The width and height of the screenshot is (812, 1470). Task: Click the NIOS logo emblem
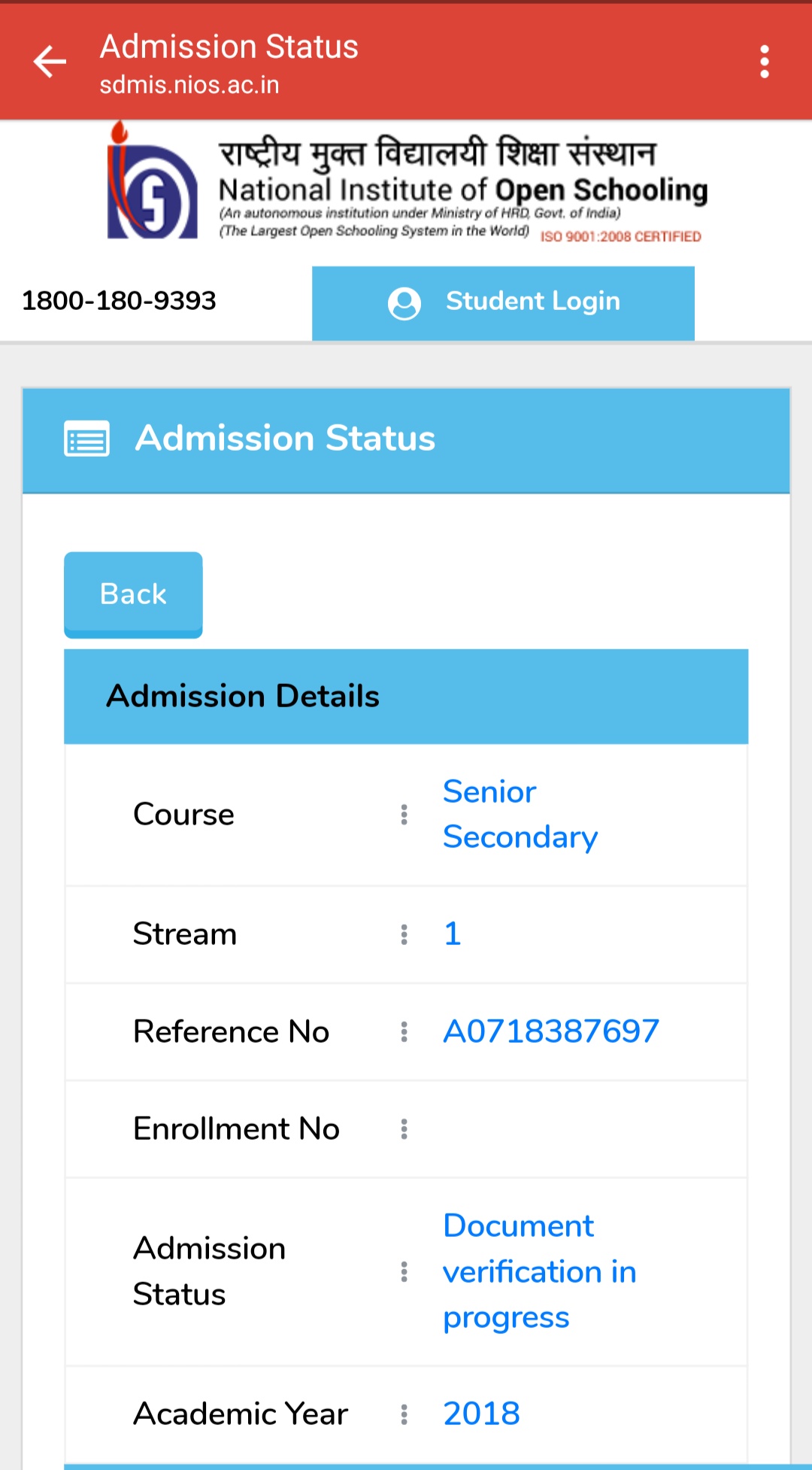point(153,181)
